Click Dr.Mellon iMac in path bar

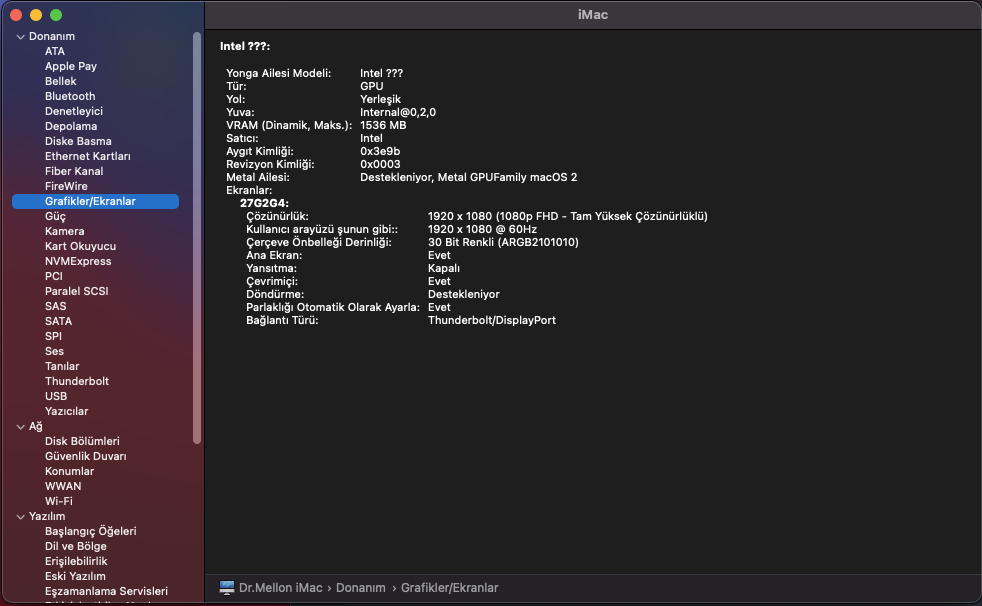280,588
